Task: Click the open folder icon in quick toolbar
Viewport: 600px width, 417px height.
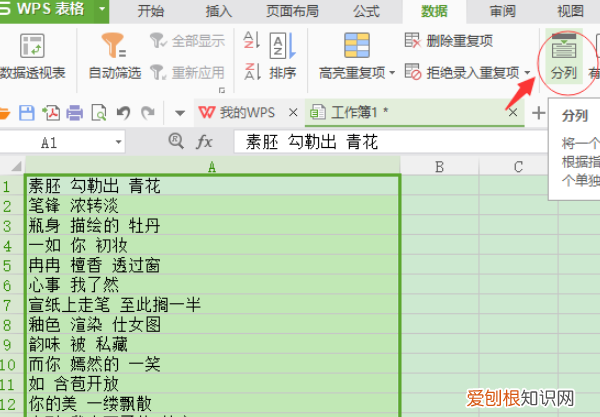Action: click(x=5, y=113)
